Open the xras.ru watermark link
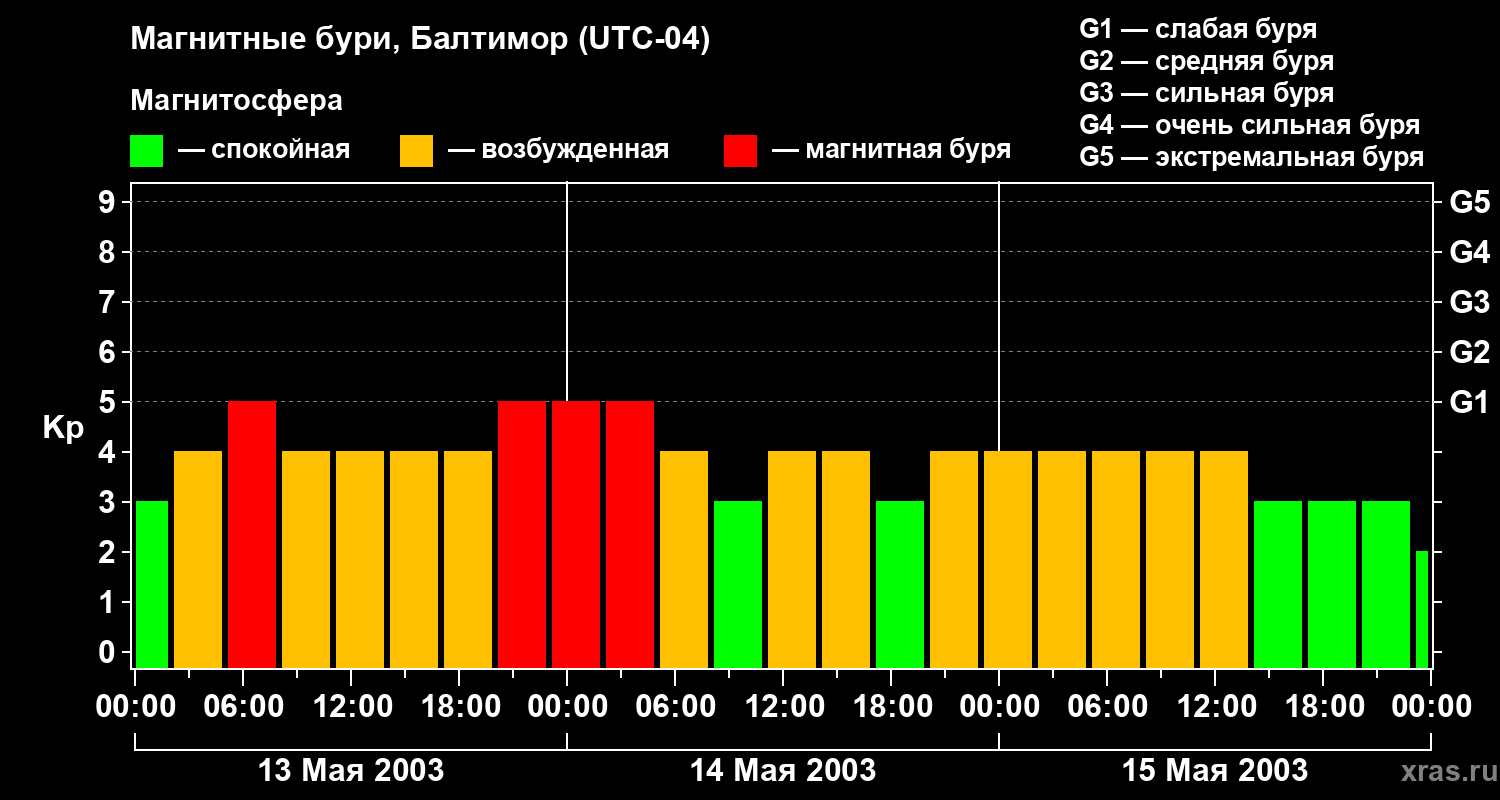The width and height of the screenshot is (1500, 800). click(x=1445, y=771)
